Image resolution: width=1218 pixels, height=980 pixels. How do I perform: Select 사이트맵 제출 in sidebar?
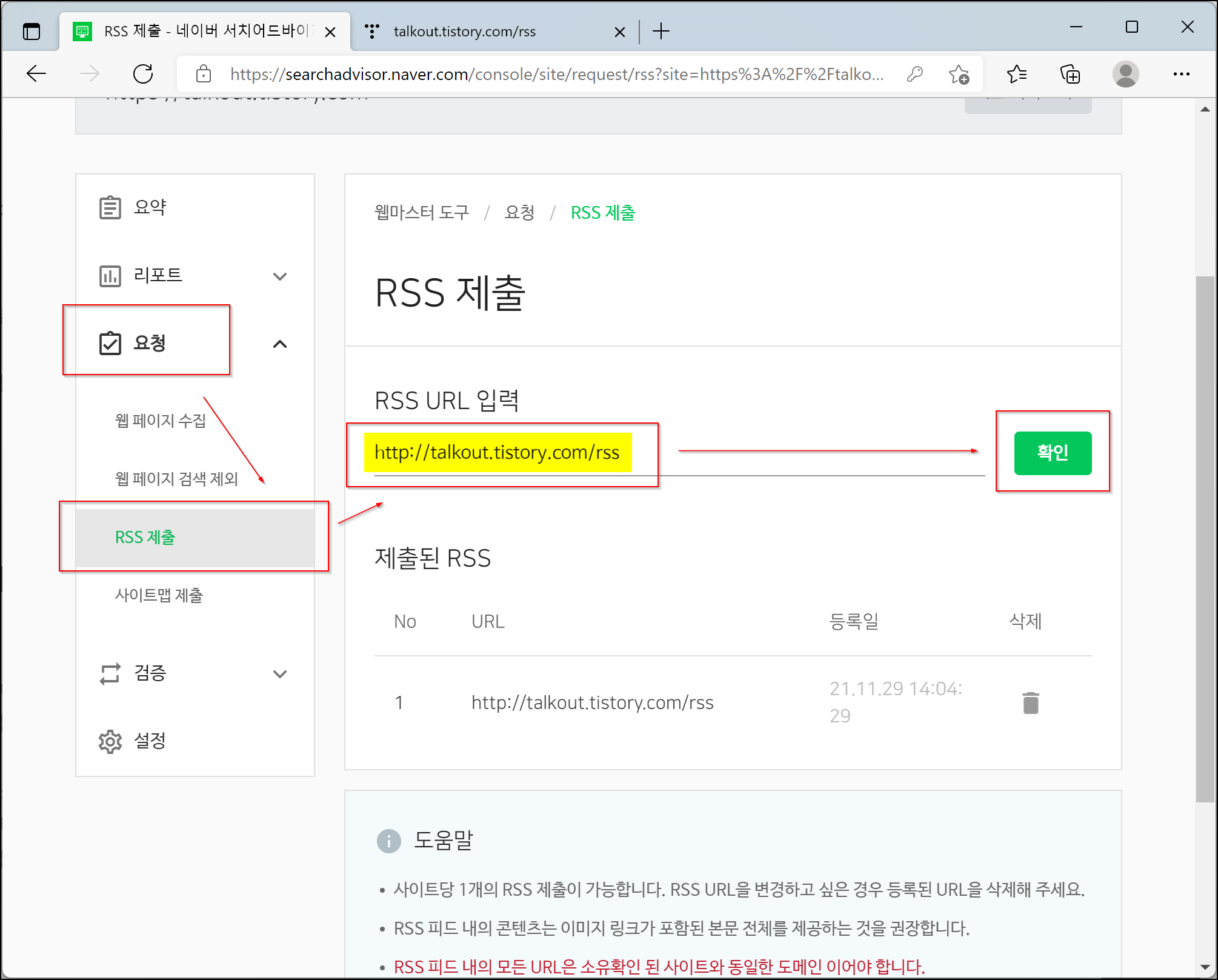click(x=159, y=595)
